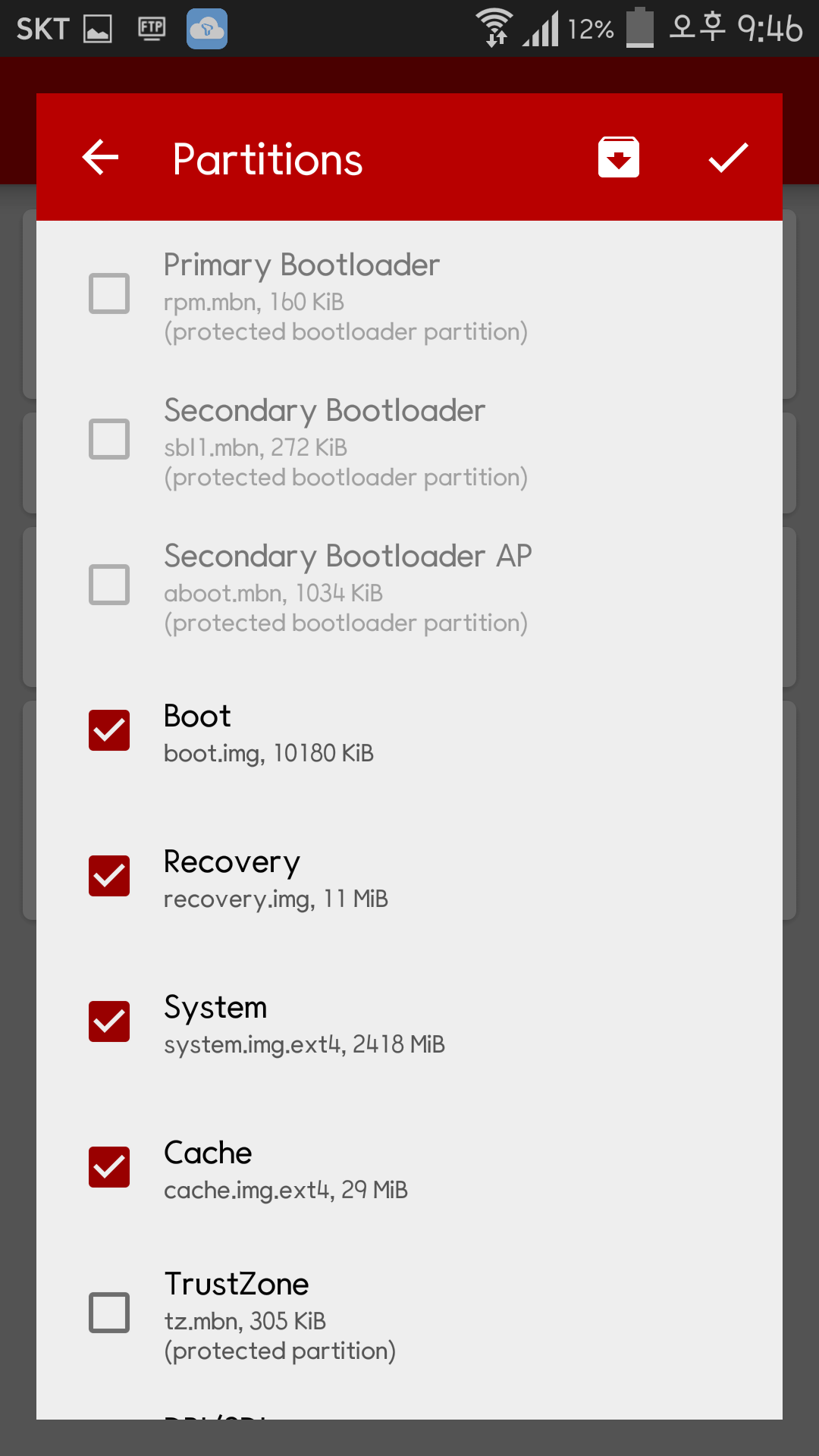Open the cloud app notification icon
This screenshot has height=1456, width=819.
(207, 29)
